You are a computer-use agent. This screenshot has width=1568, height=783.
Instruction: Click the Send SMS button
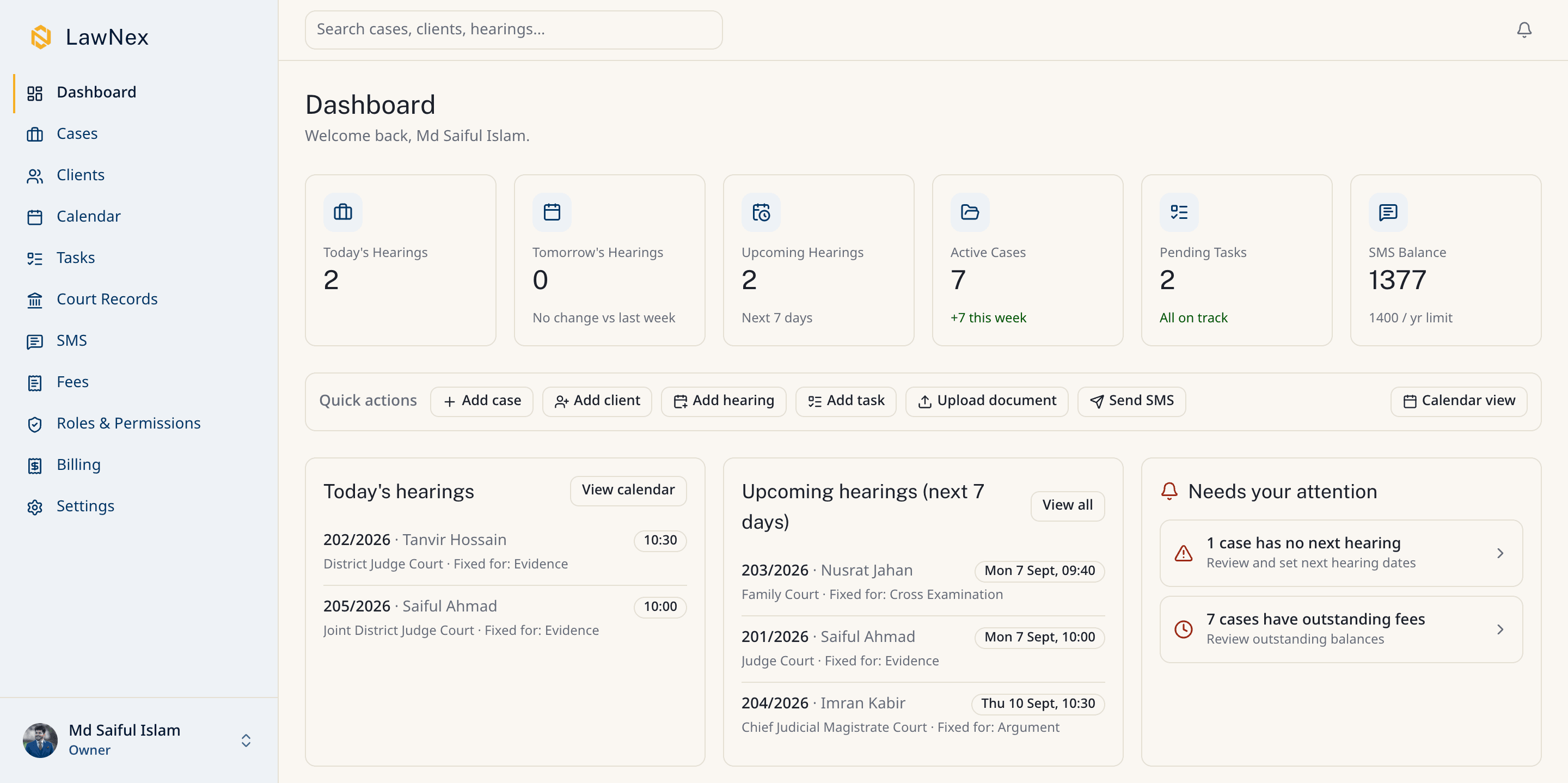(1131, 401)
